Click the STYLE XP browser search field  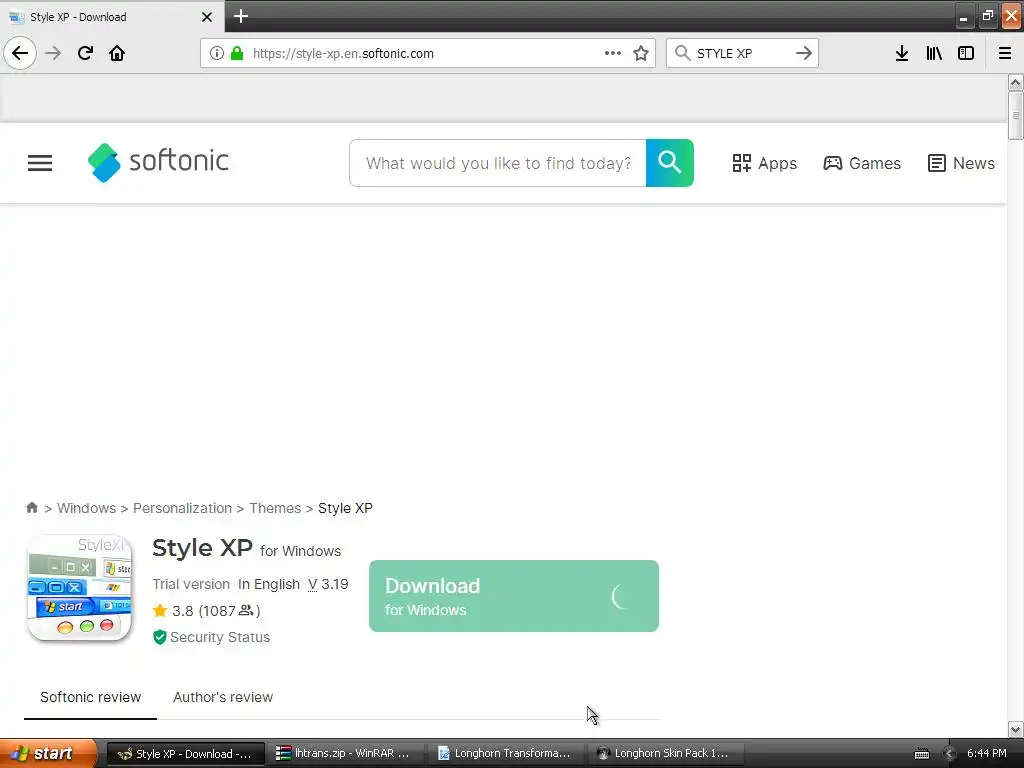click(743, 53)
